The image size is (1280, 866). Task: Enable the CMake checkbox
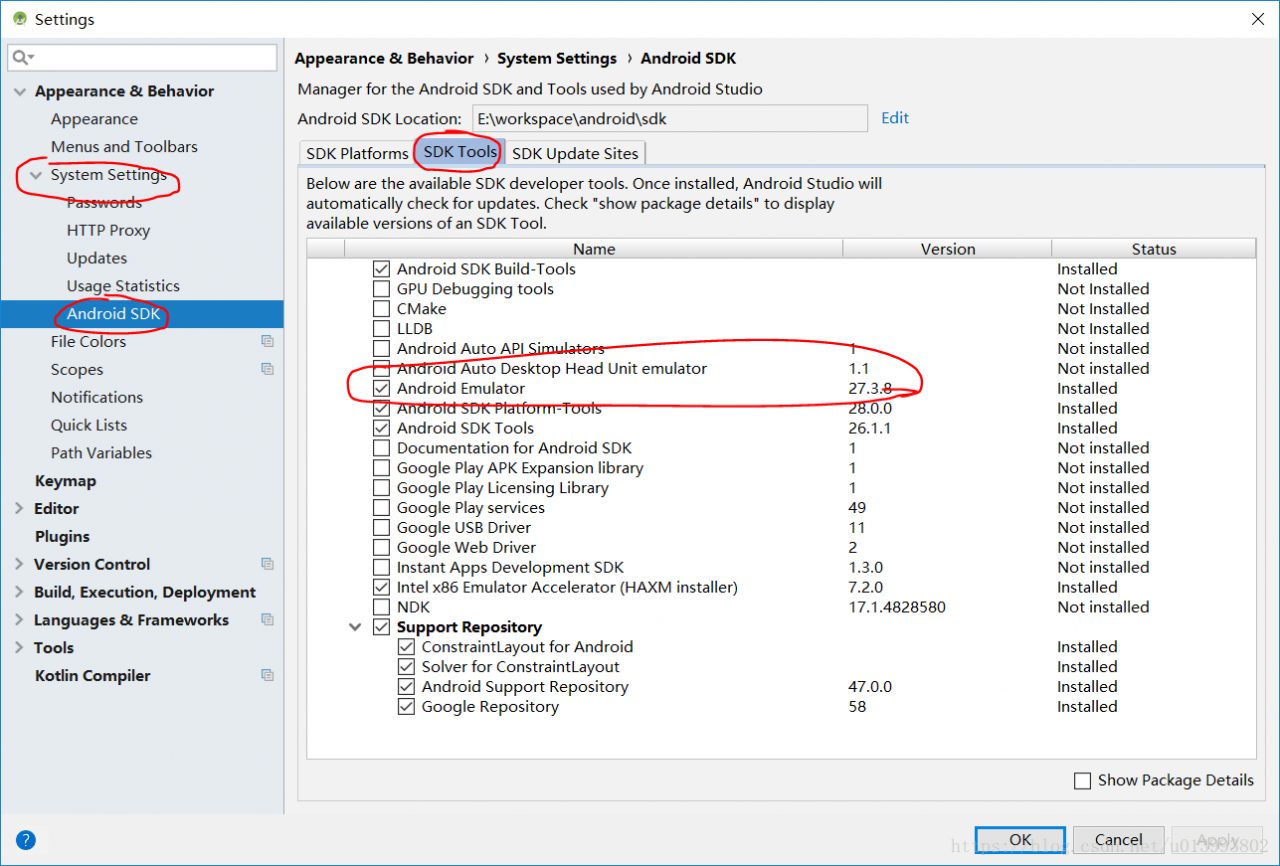pos(381,309)
